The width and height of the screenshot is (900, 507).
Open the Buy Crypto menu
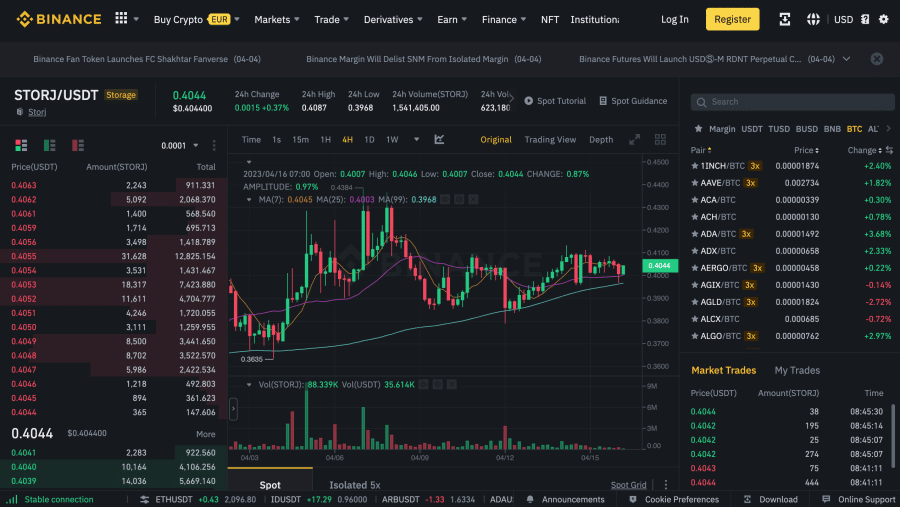[196, 19]
